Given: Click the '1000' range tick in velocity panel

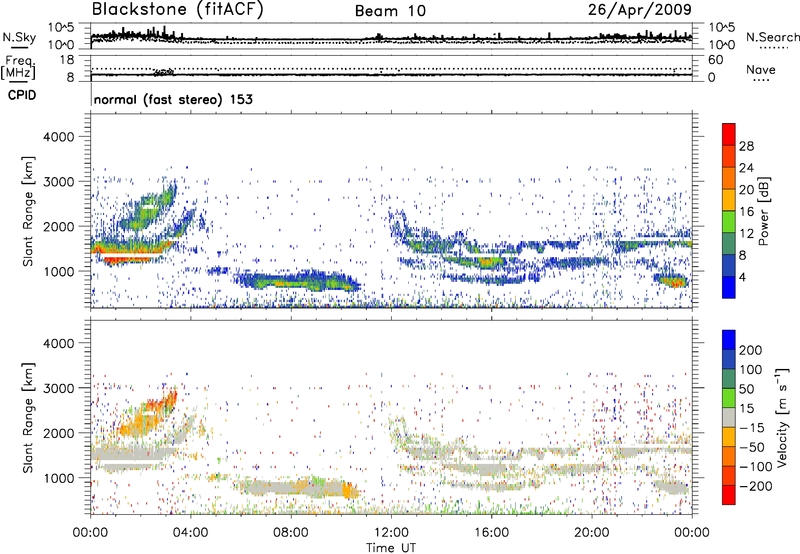Looking at the screenshot, I should coord(58,478).
